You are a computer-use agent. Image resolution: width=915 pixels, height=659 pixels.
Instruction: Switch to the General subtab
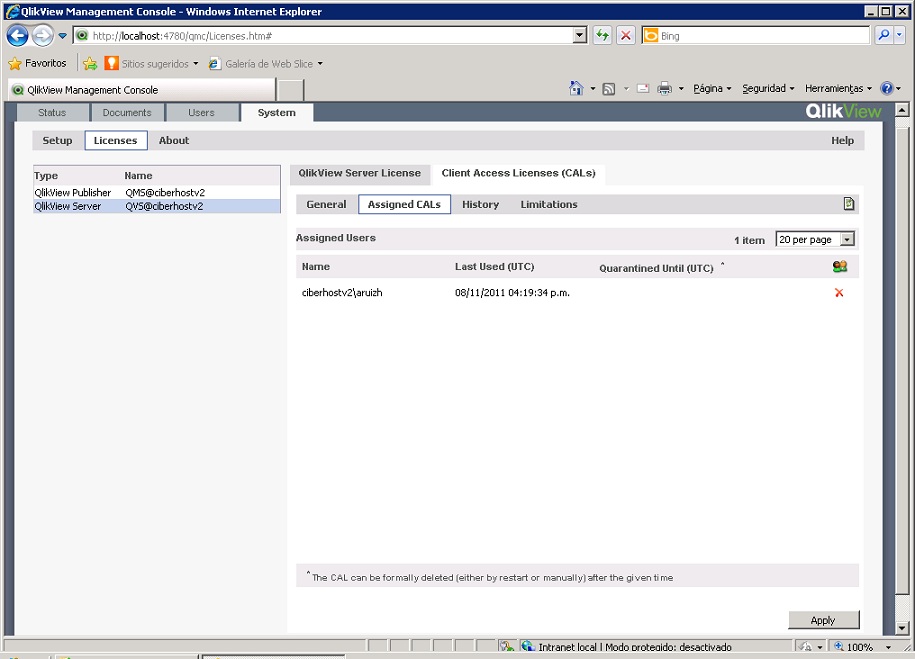pos(326,204)
